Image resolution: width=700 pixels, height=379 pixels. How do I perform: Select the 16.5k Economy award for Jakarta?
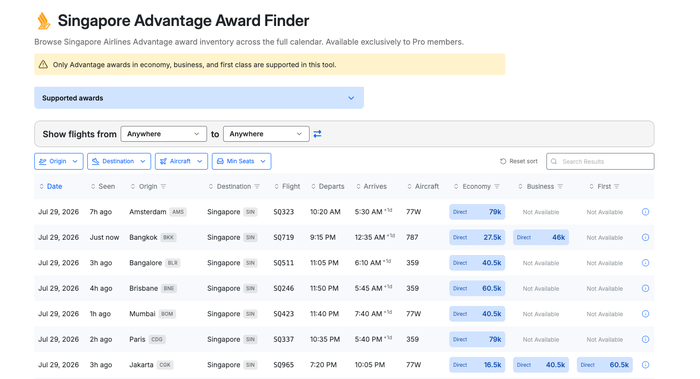(477, 365)
